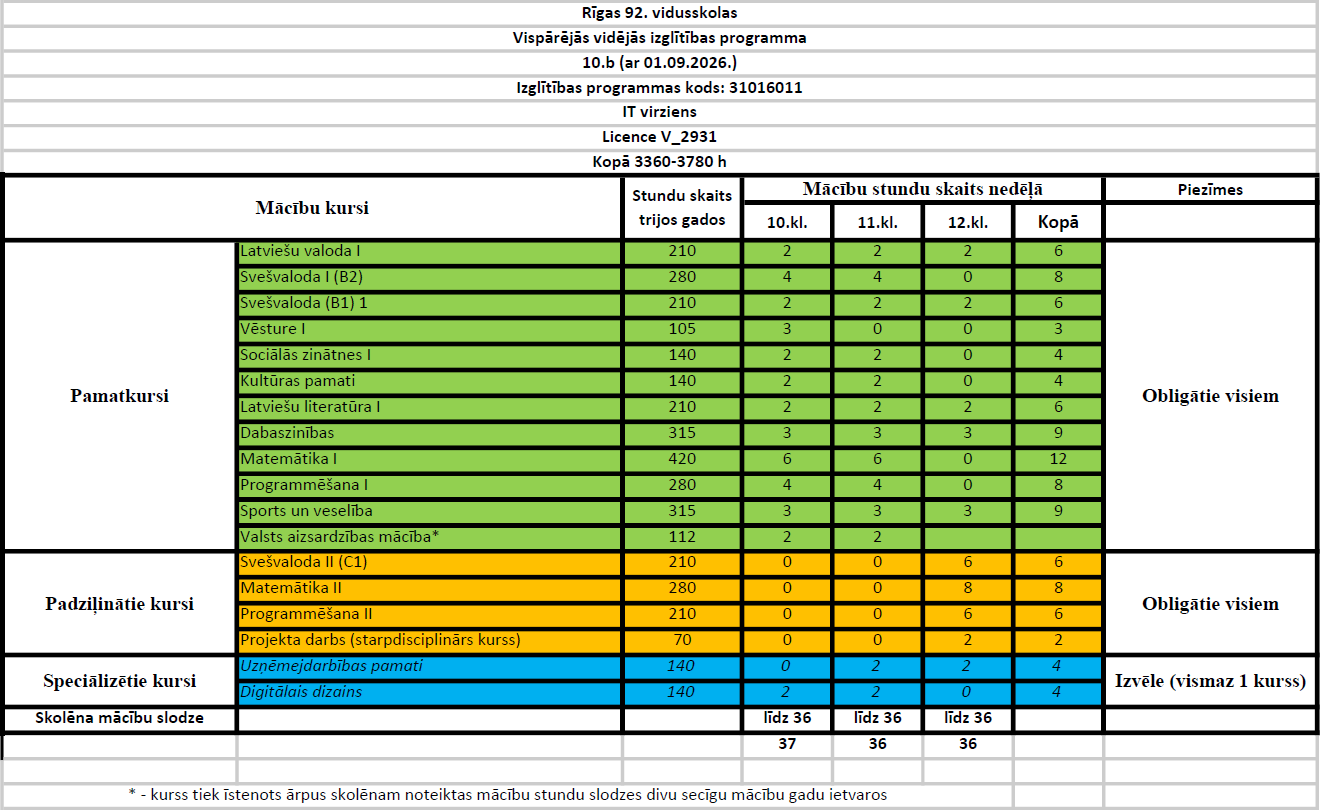Select the Piezīmes header cell
Screen dimensions: 1320x810
point(1210,190)
